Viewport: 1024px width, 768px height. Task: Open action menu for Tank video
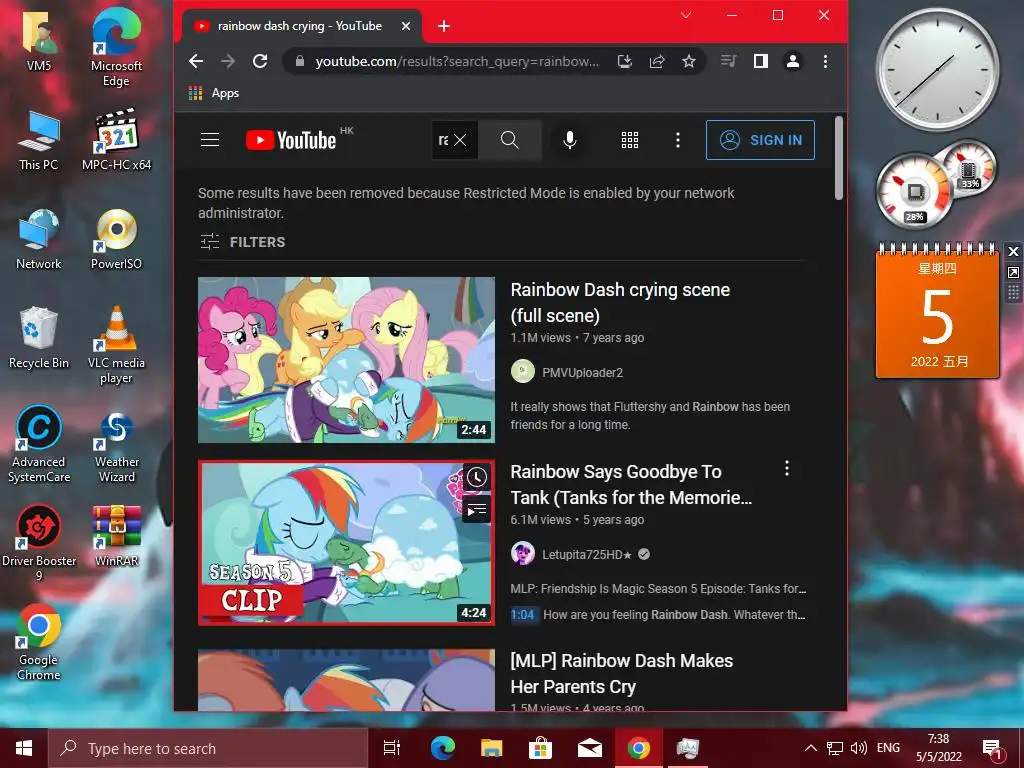786,468
